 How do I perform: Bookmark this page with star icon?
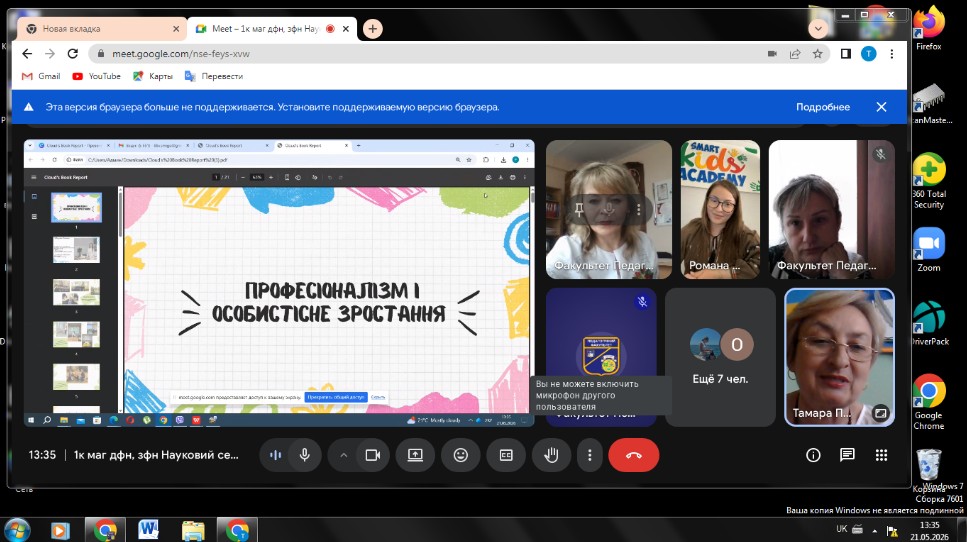click(818, 54)
